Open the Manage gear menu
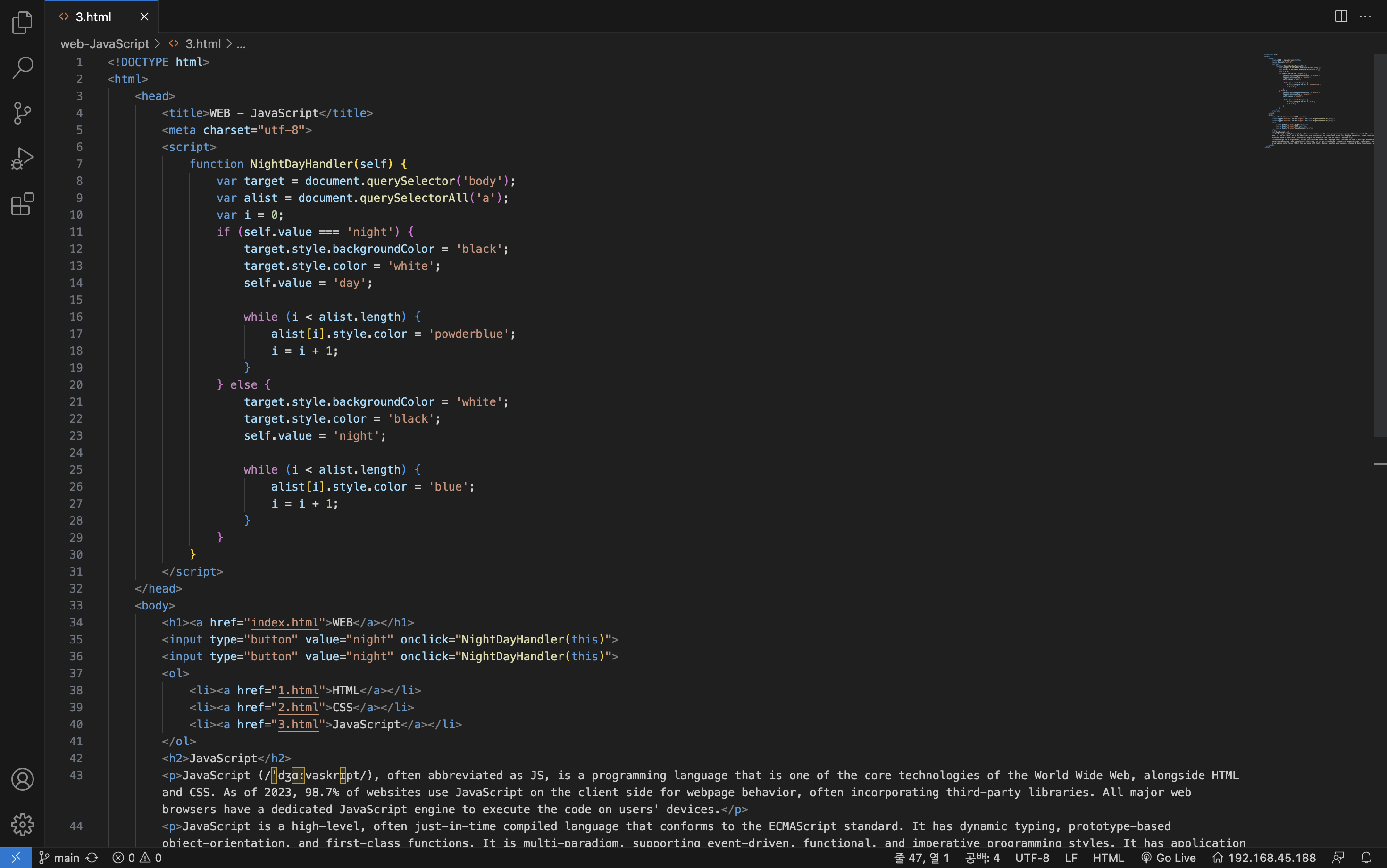This screenshot has width=1387, height=868. [22, 825]
